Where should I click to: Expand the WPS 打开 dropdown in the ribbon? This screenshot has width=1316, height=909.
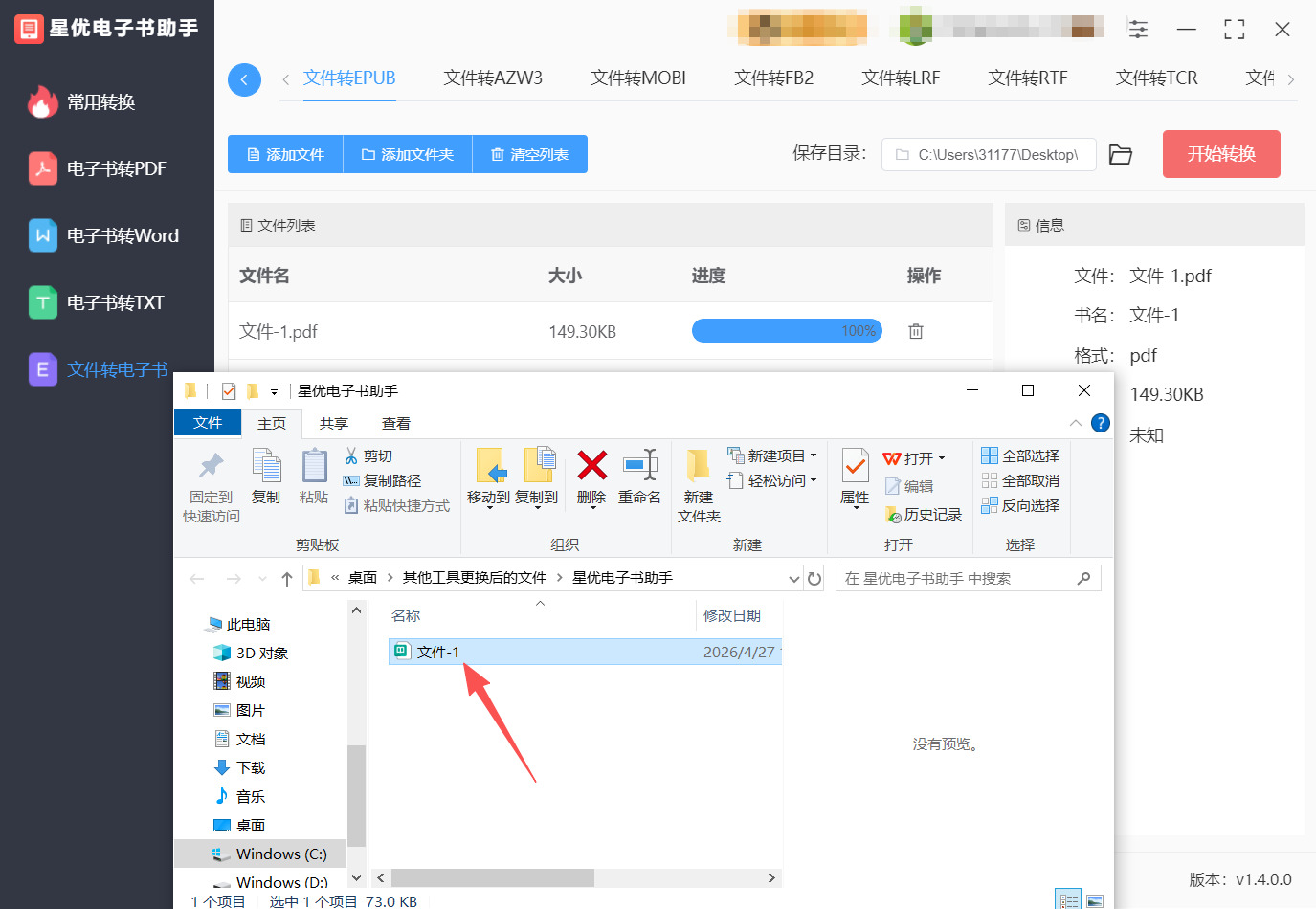(942, 458)
